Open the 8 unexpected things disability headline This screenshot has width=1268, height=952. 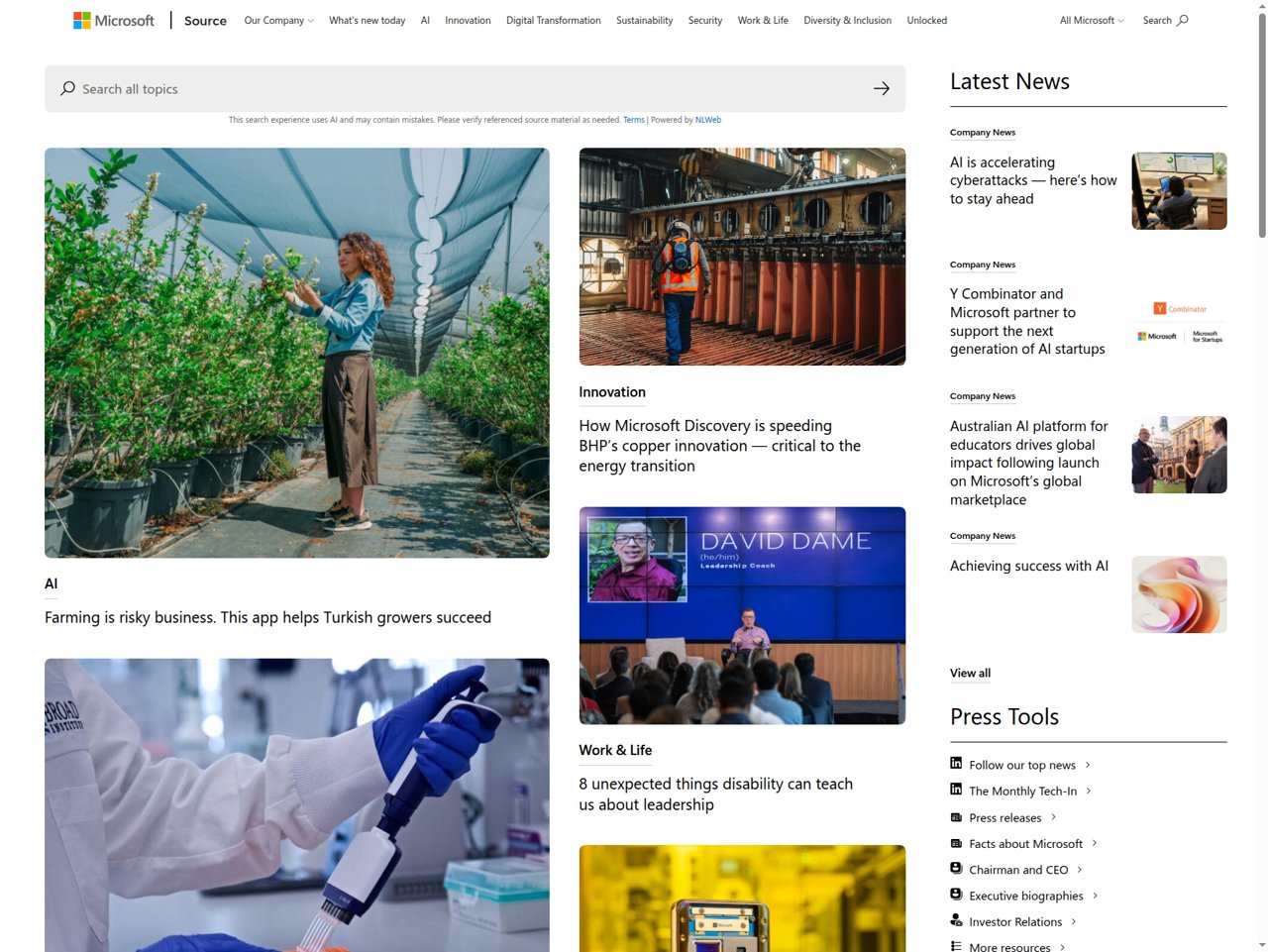click(x=716, y=794)
